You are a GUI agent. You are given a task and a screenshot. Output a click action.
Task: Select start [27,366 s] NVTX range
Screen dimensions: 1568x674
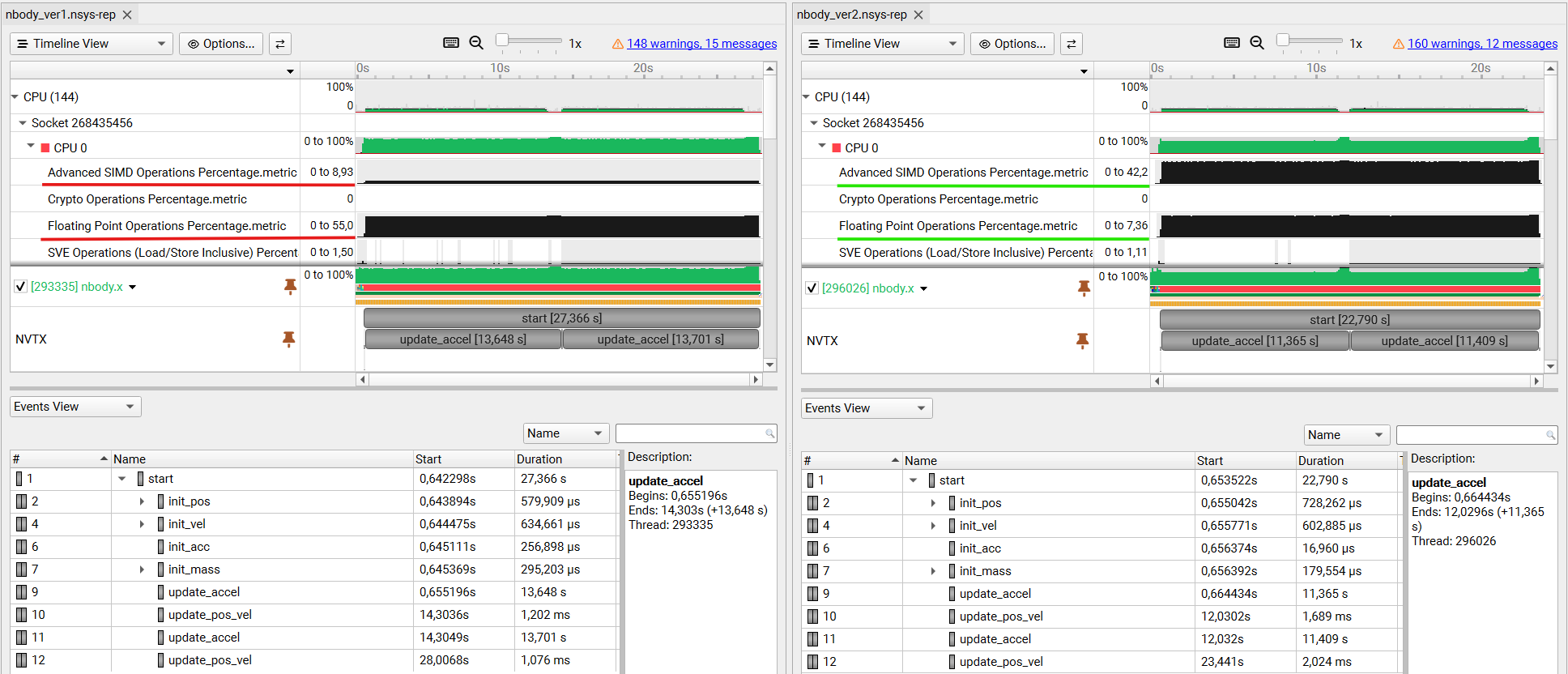[x=562, y=318]
